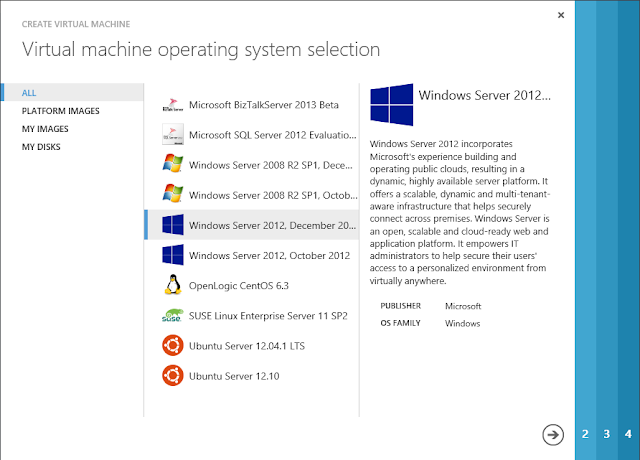Select Windows Server 2012, December text
Viewport: 640px width, 460px height.
click(x=272, y=225)
